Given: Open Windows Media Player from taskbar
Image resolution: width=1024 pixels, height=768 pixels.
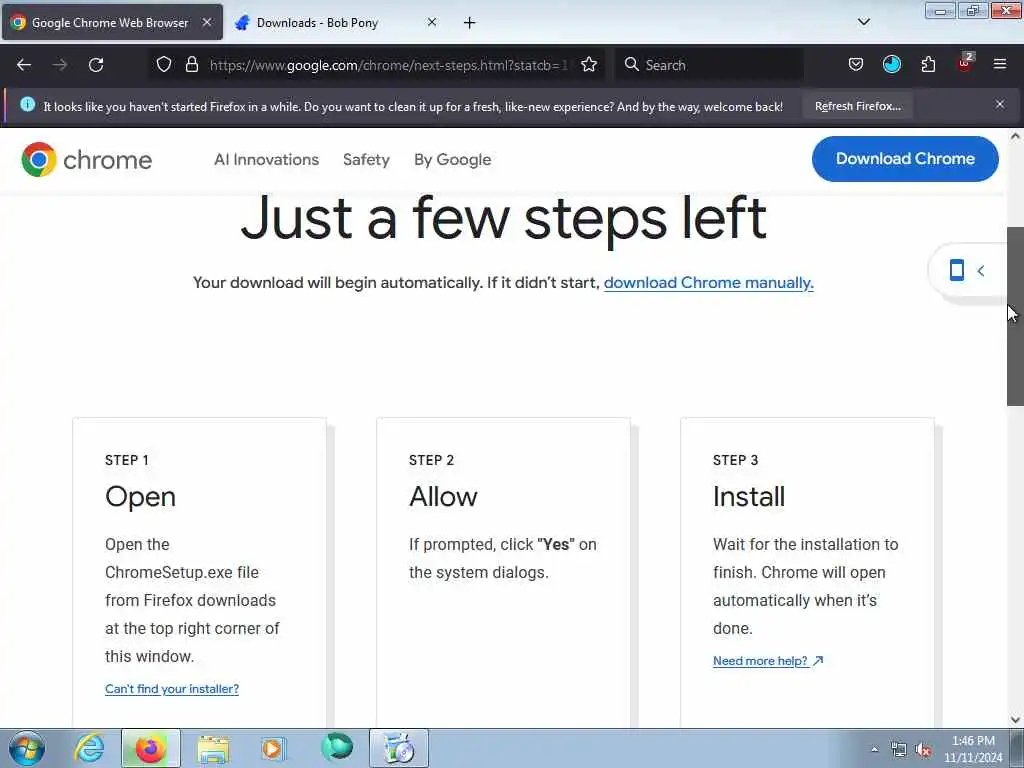Looking at the screenshot, I should click(274, 748).
